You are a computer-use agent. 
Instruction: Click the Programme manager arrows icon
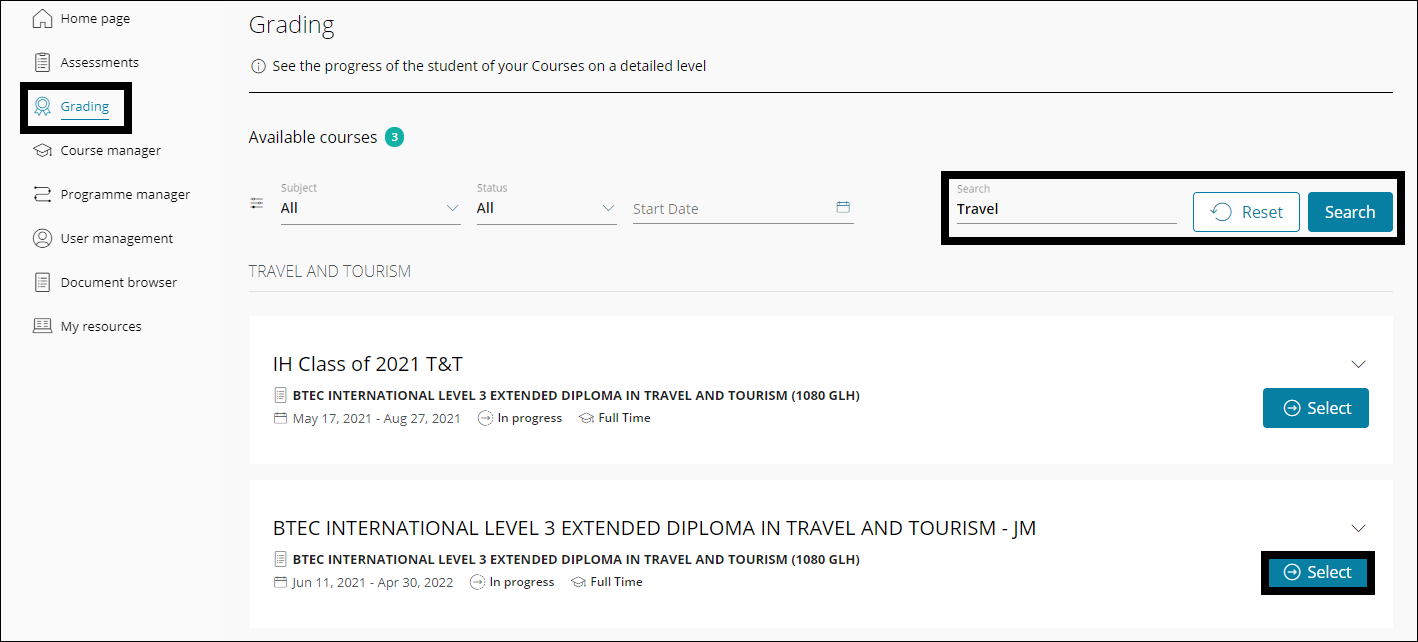point(42,195)
